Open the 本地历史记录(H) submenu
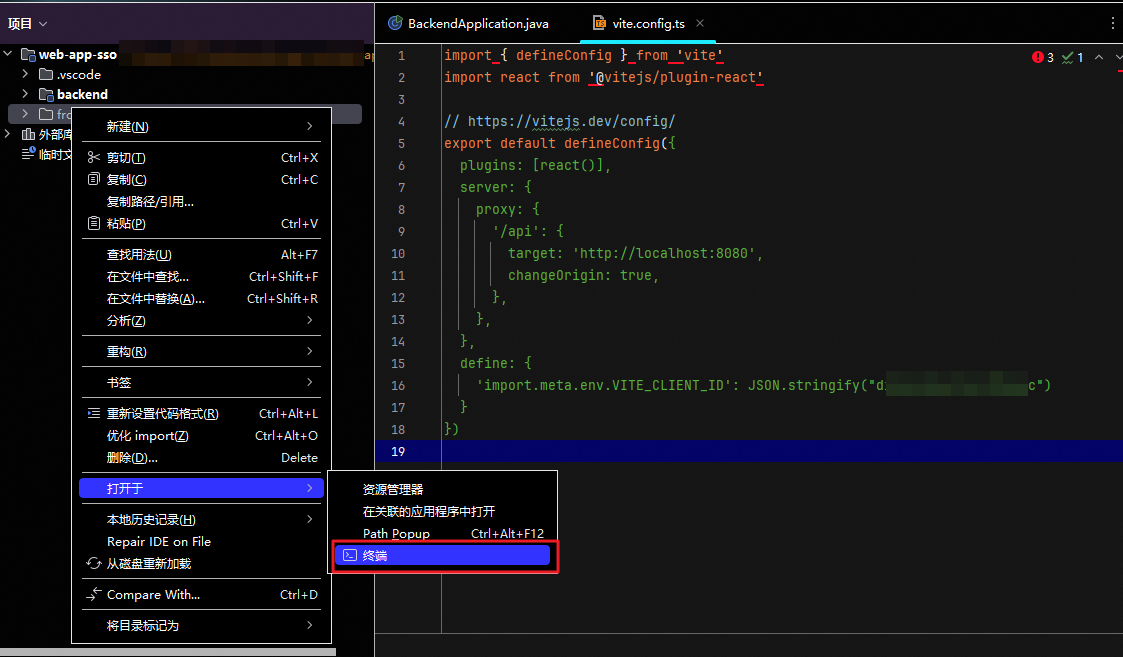 coord(201,519)
